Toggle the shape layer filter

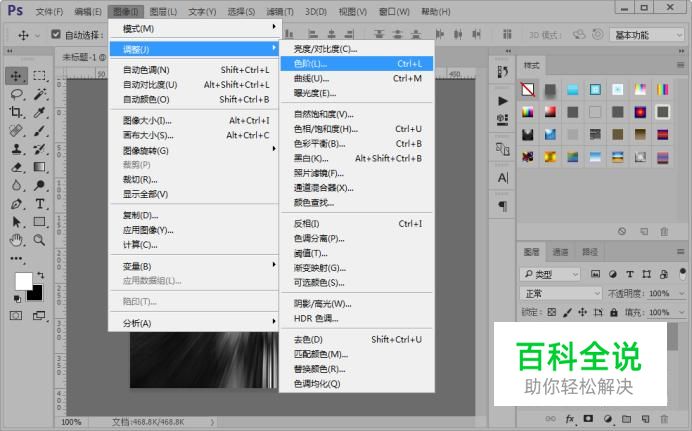pyautogui.click(x=647, y=274)
